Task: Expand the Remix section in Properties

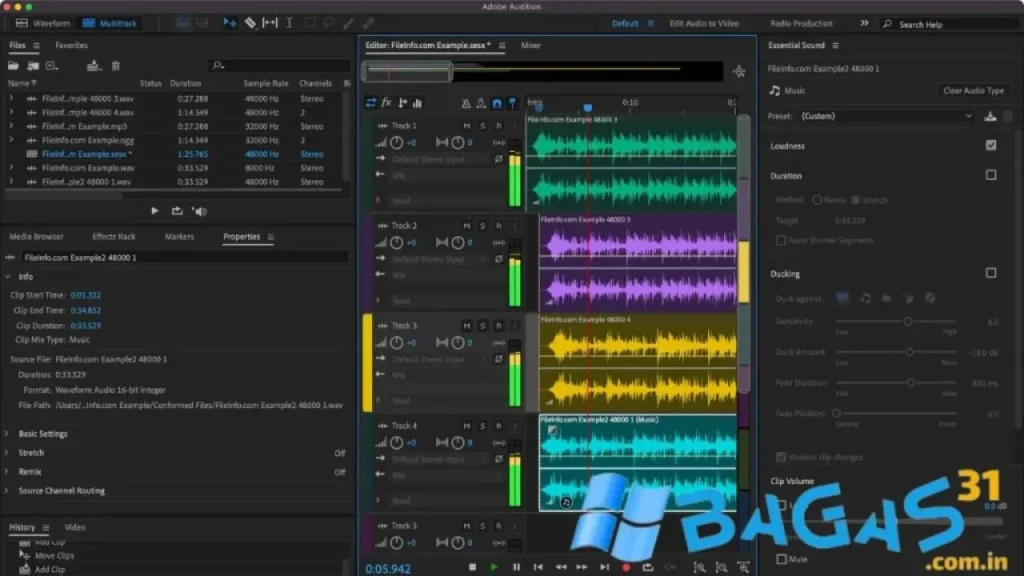Action: [x=7, y=472]
